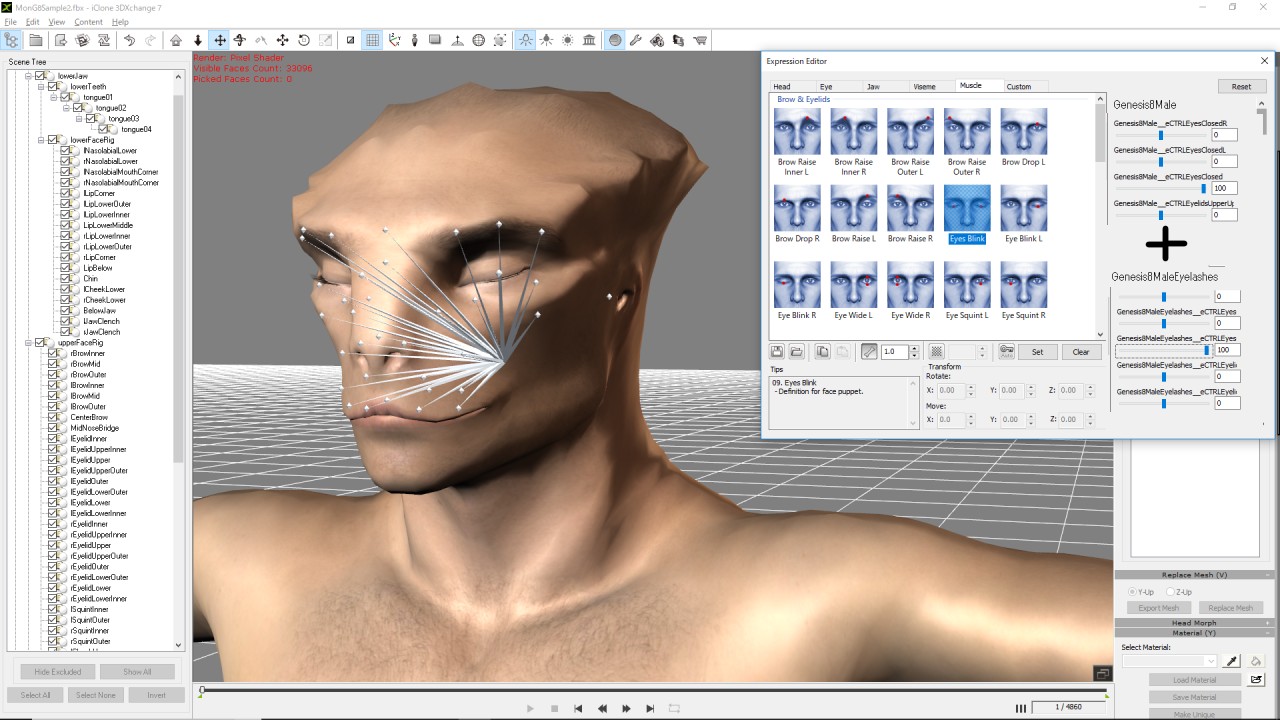
Task: Click the shopping cart icon in toolbar
Action: 700,40
